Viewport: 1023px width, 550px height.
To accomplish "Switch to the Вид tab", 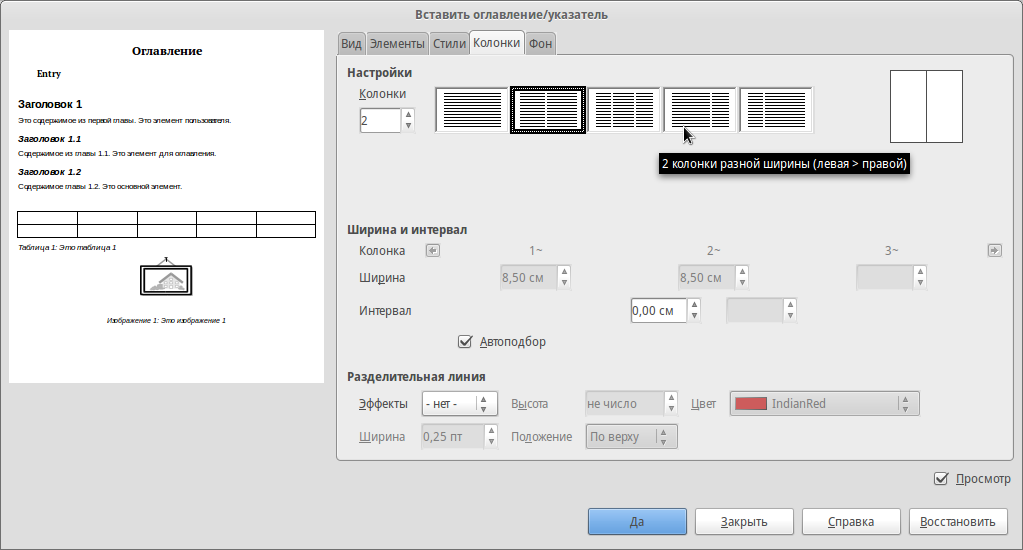I will click(352, 44).
